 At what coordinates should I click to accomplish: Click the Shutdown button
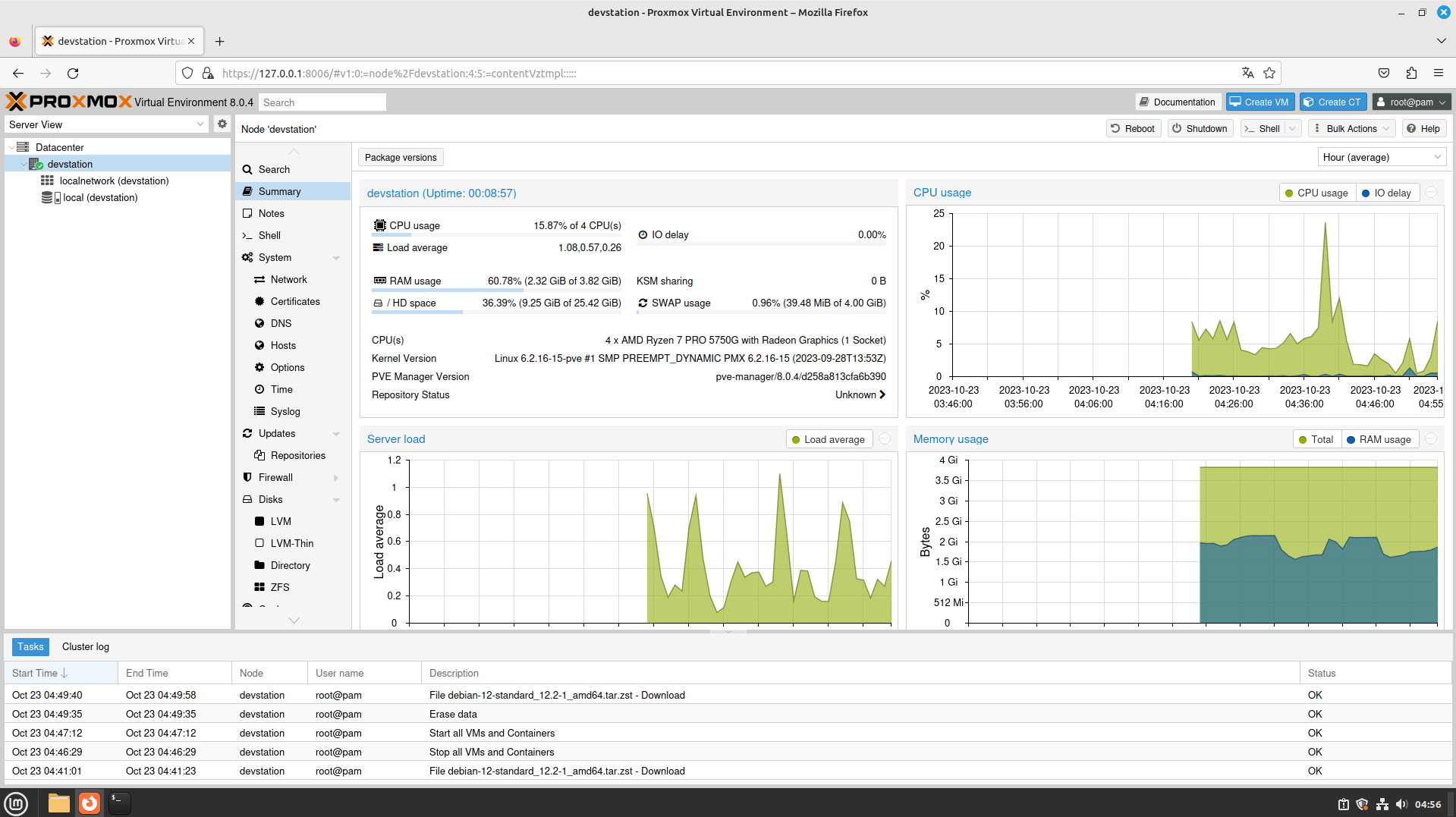pos(1200,128)
